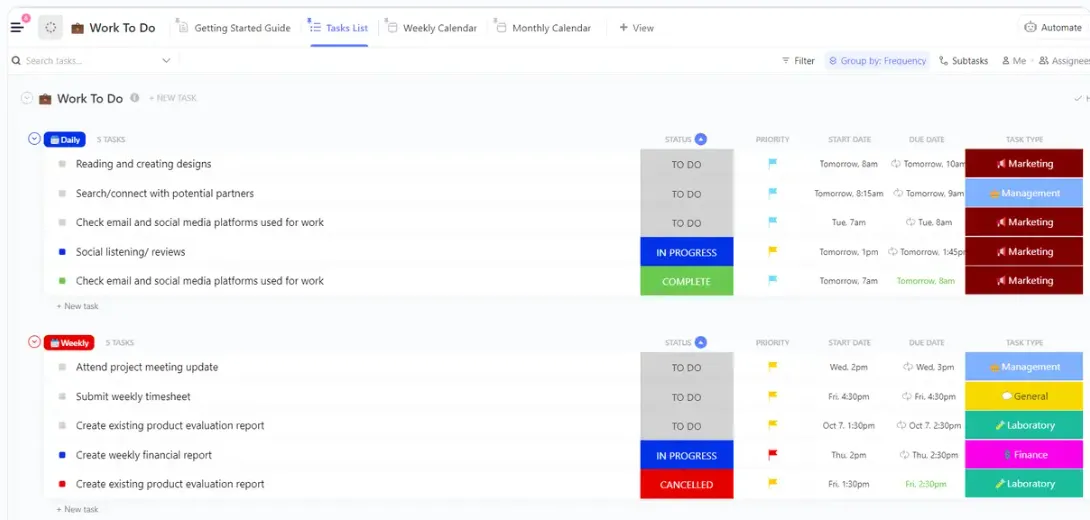The width and height of the screenshot is (1090, 520).
Task: Click Group by: Frequency button
Action: (x=877, y=61)
